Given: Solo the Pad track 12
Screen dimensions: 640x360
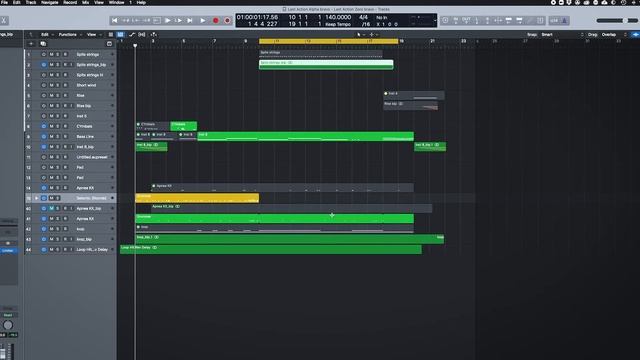Looking at the screenshot, I should point(58,167).
